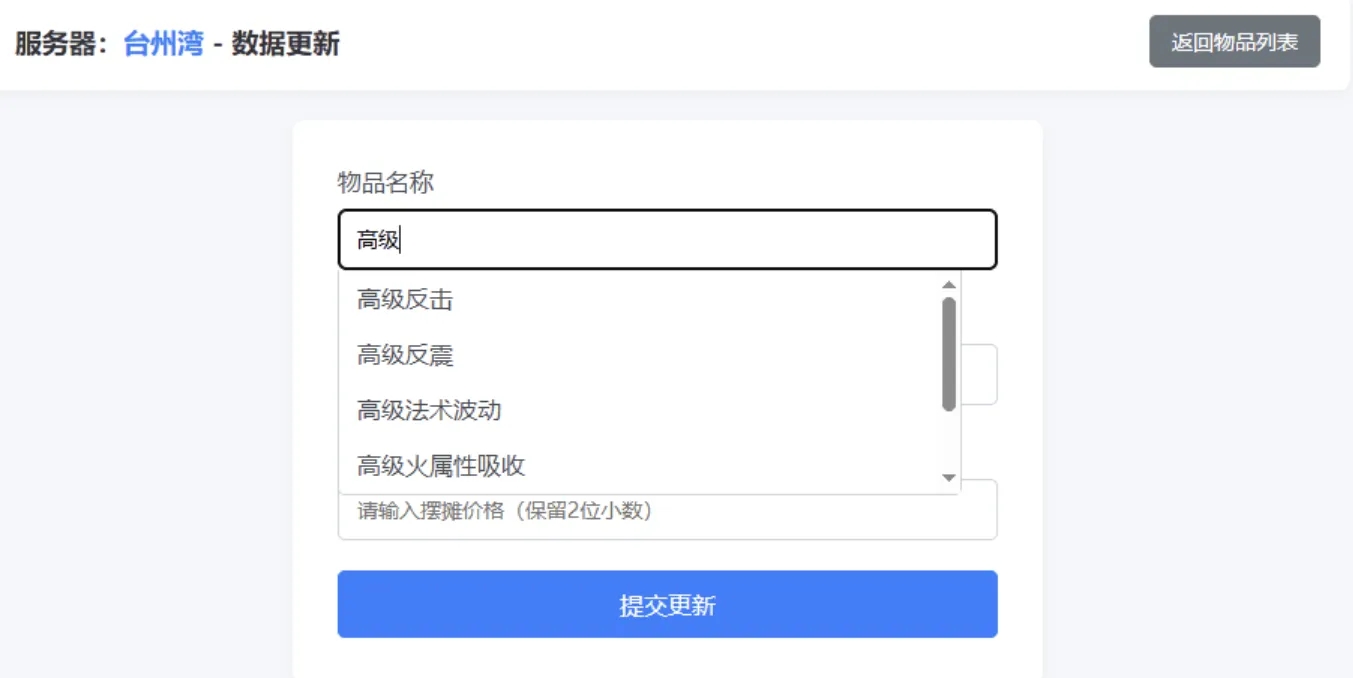Select the text 高级 in the name box
This screenshot has width=1353, height=678.
pos(374,237)
